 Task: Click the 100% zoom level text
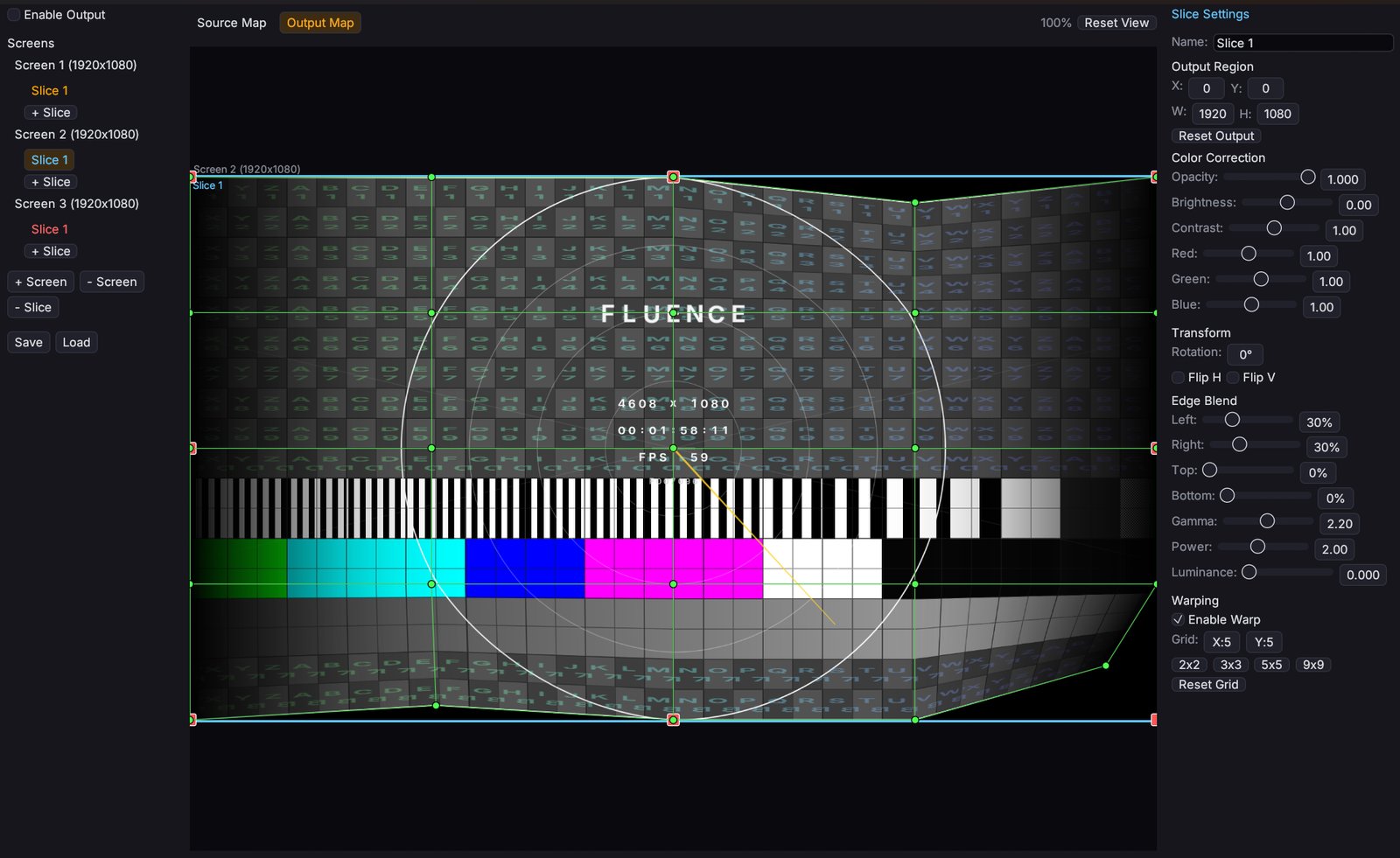(1055, 23)
